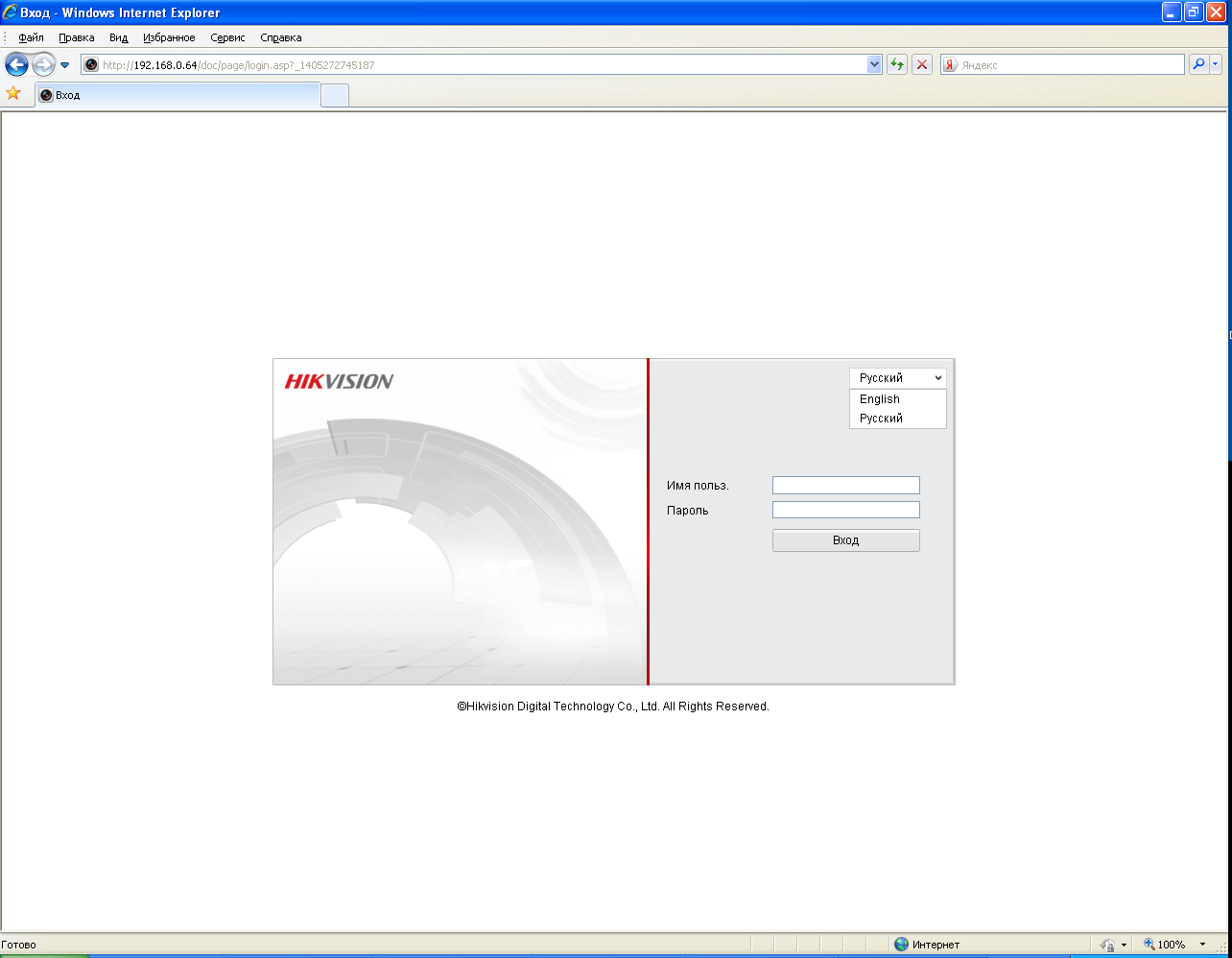The image size is (1232, 958).
Task: Open the Сервис menu
Action: pyautogui.click(x=227, y=37)
